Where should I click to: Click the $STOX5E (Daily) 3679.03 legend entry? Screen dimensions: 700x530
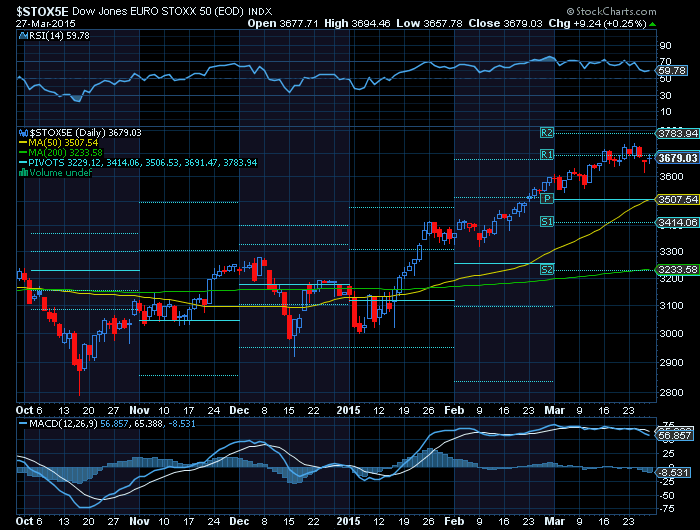[x=85, y=133]
